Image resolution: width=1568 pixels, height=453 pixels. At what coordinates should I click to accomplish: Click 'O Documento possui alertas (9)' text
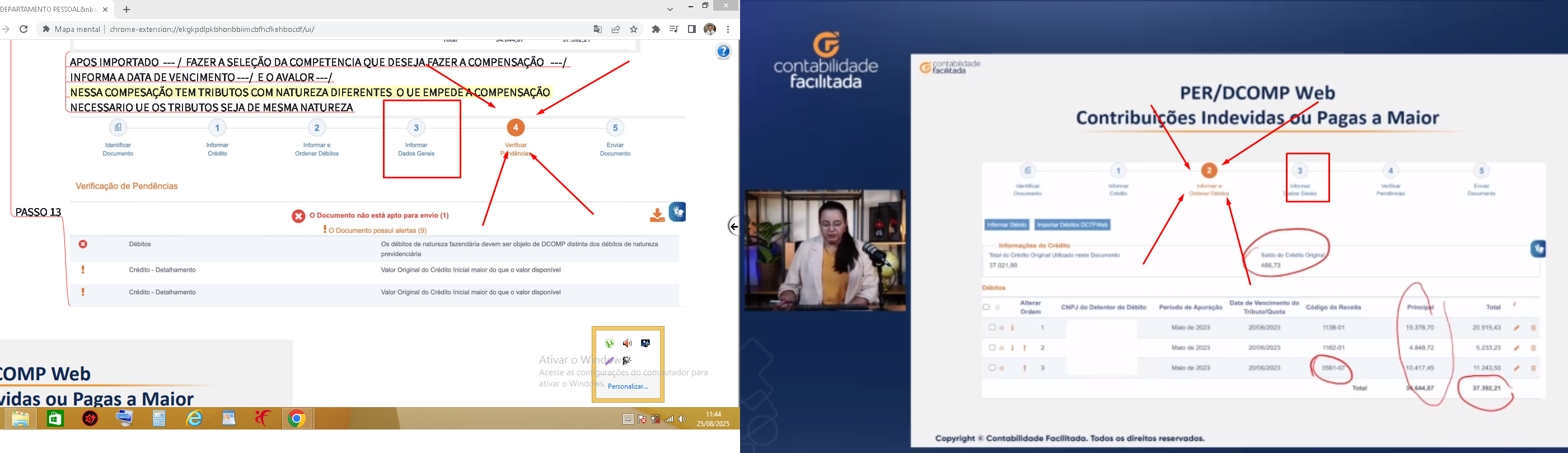377,230
